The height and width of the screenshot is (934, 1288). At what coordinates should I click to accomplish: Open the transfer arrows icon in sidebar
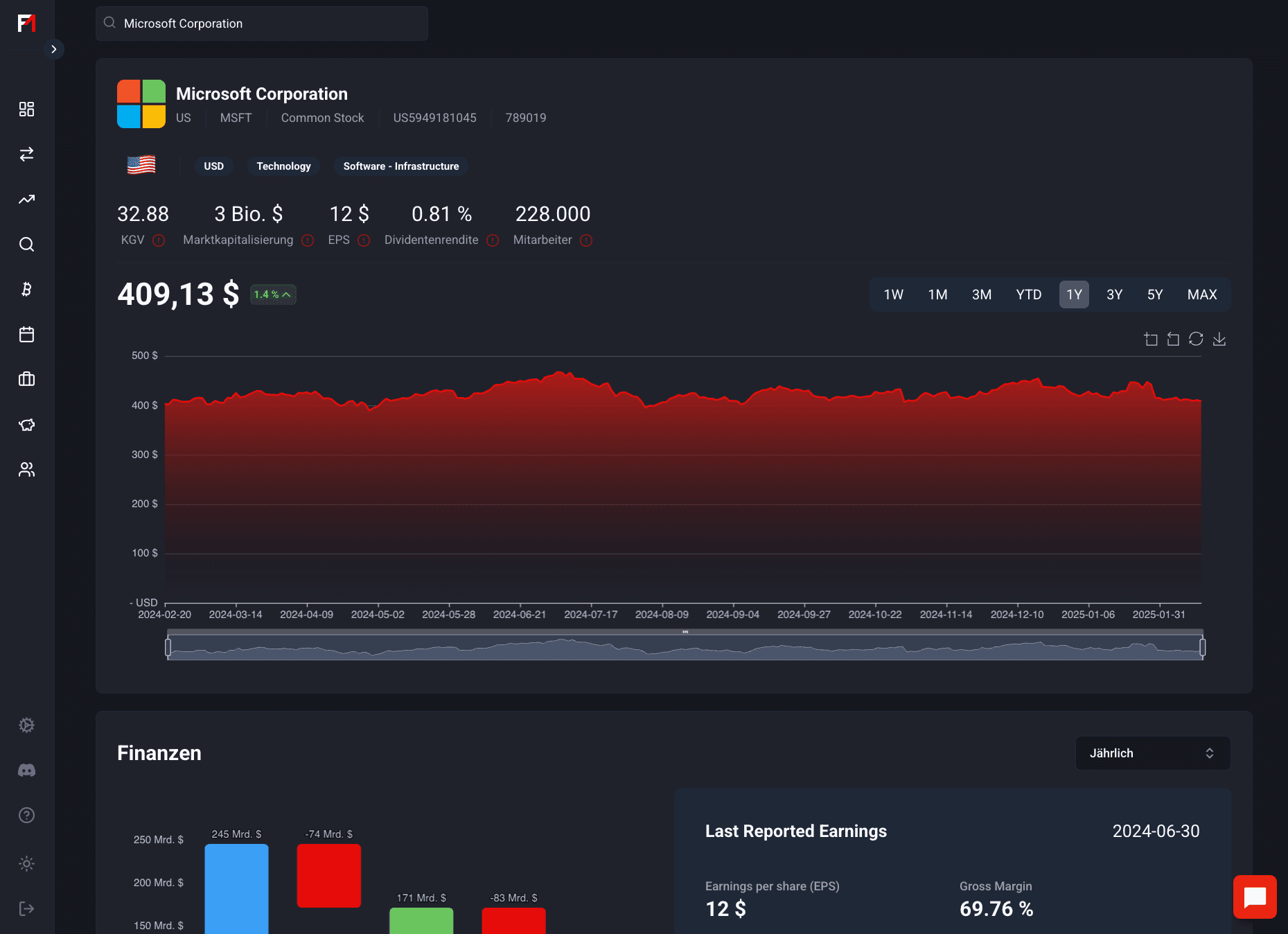coord(26,155)
